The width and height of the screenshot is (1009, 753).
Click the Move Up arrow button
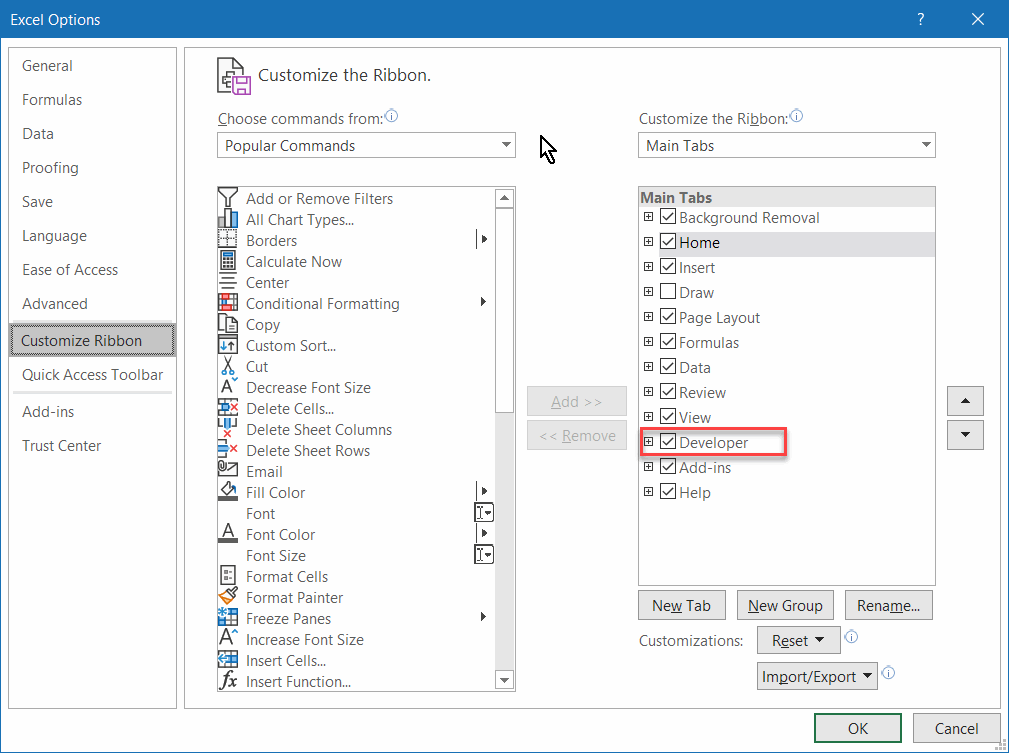point(965,401)
